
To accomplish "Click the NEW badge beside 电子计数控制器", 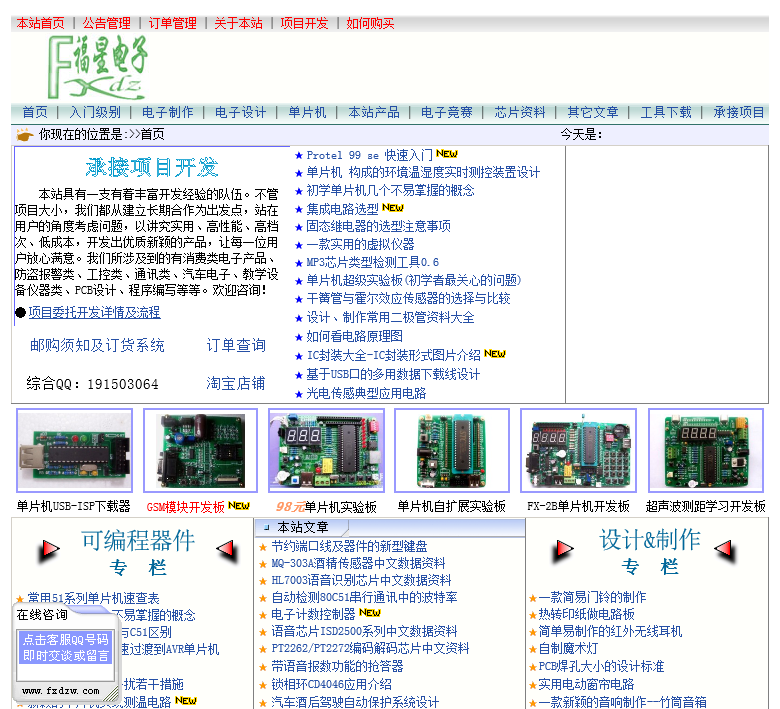I will (370, 612).
